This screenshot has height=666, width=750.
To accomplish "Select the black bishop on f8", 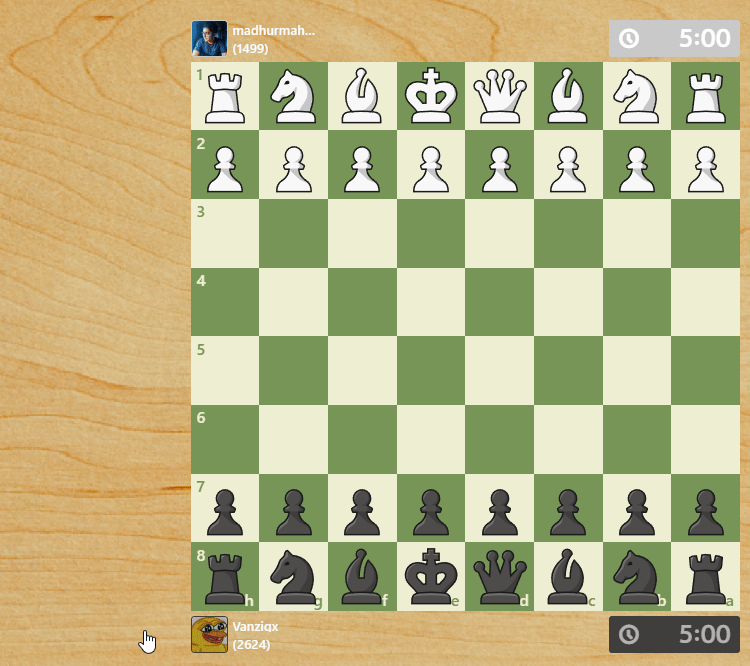I will tap(362, 577).
